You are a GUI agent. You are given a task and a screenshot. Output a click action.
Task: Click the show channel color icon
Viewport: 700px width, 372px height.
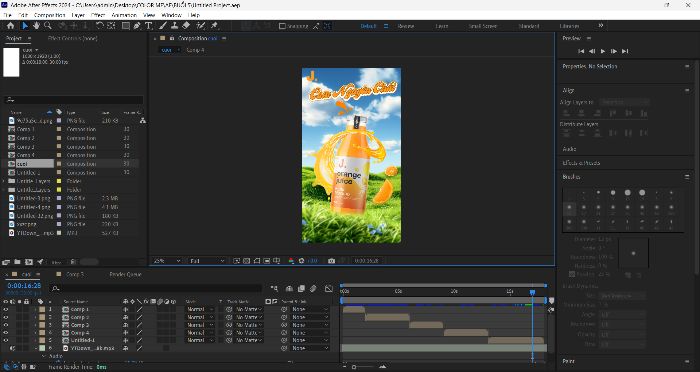292,261
